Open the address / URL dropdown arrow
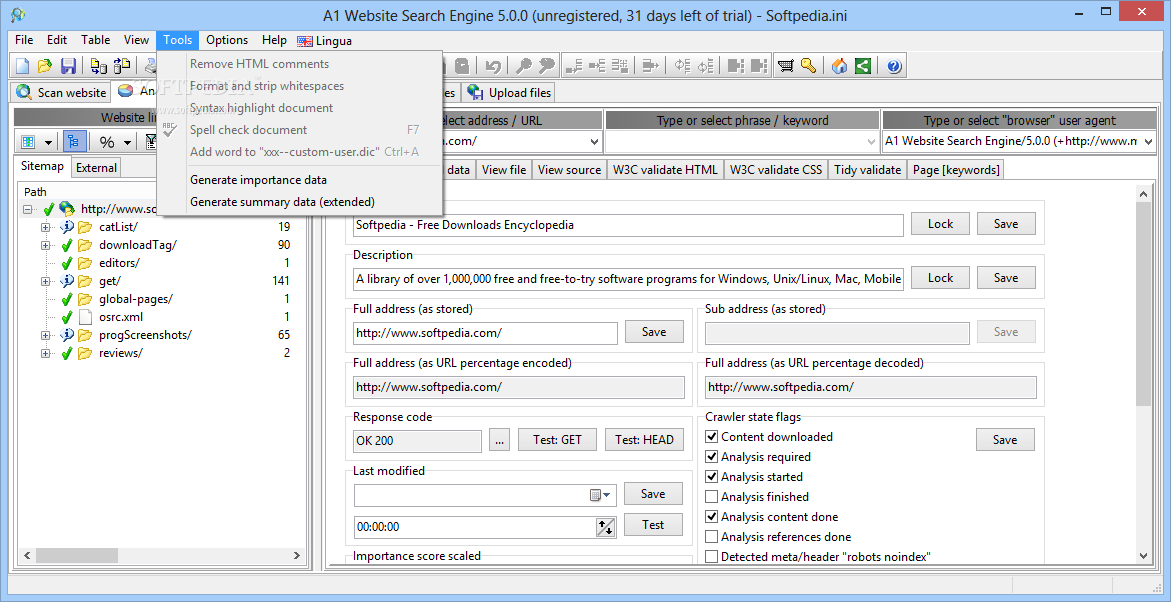1171x602 pixels. [594, 141]
